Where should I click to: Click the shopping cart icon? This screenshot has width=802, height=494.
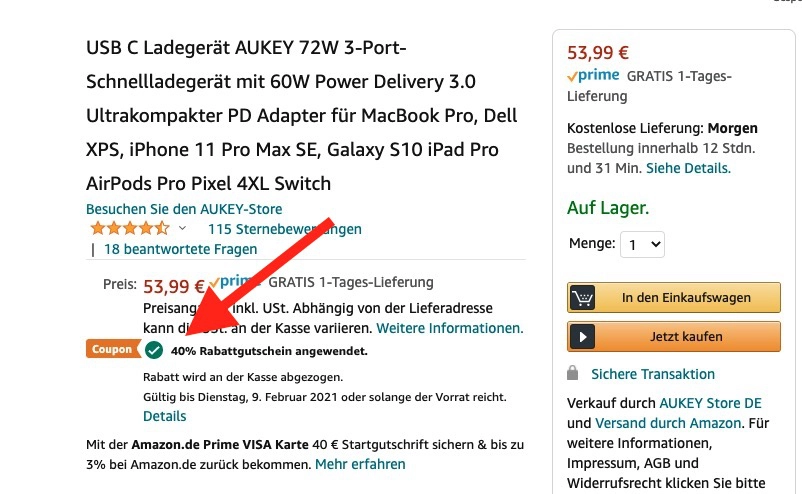[x=584, y=297]
